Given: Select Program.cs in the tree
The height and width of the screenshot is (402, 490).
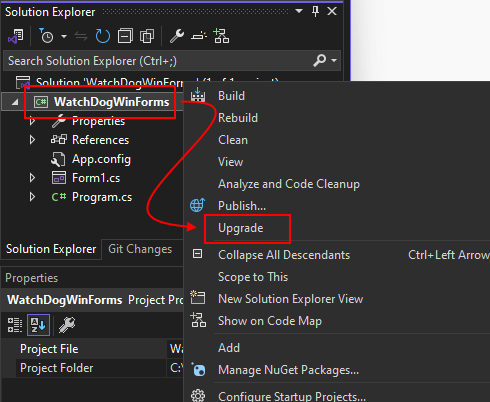Looking at the screenshot, I should 102,197.
